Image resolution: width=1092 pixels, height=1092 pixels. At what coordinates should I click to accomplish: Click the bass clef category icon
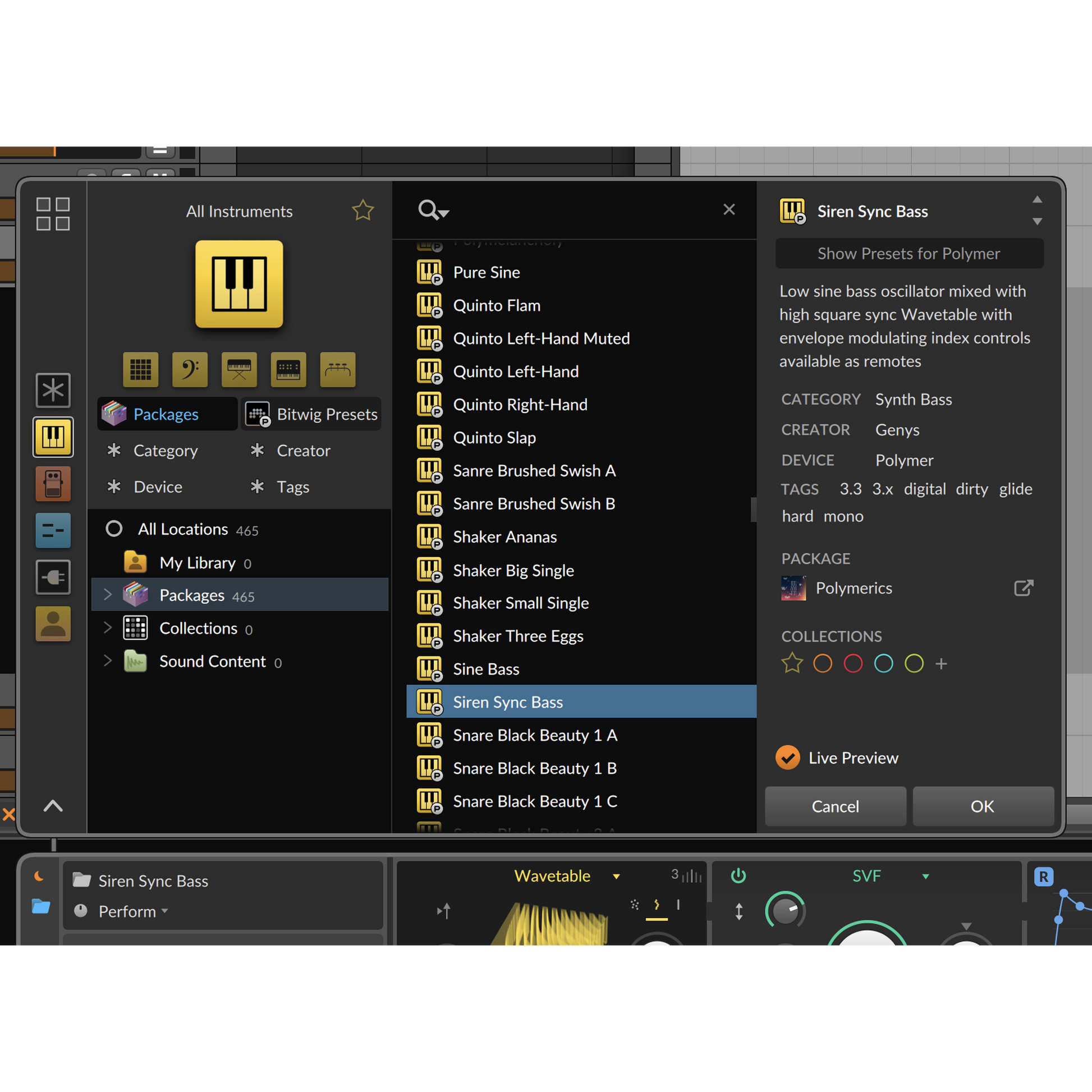pyautogui.click(x=189, y=370)
